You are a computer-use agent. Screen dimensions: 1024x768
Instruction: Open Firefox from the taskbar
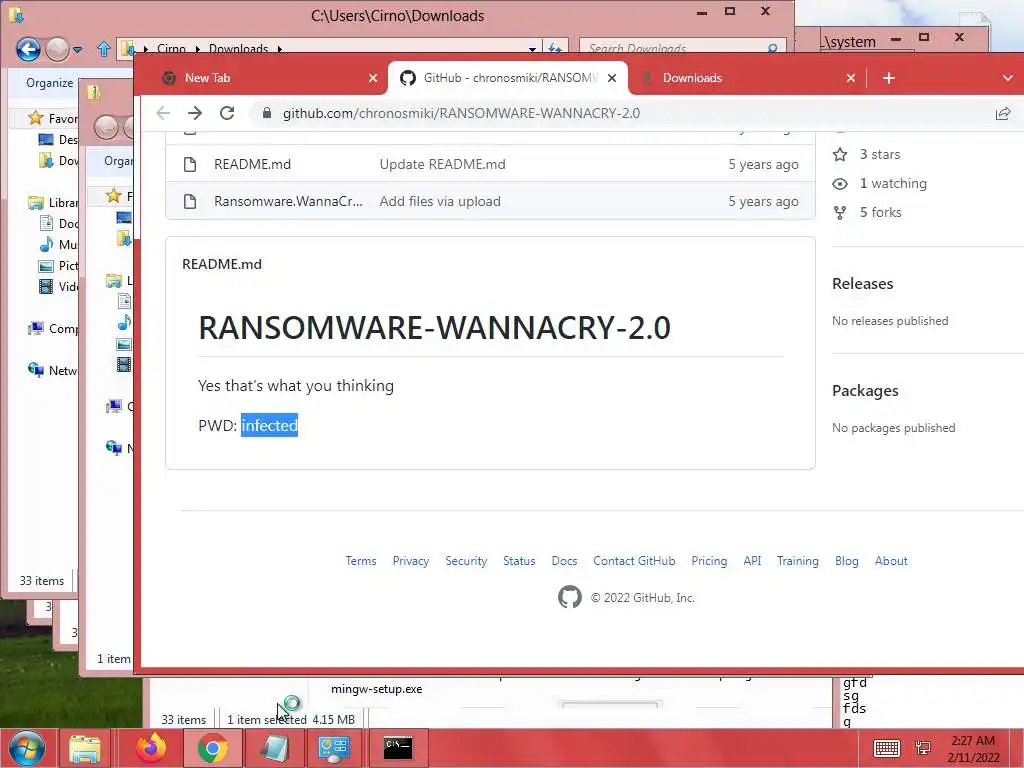point(150,748)
